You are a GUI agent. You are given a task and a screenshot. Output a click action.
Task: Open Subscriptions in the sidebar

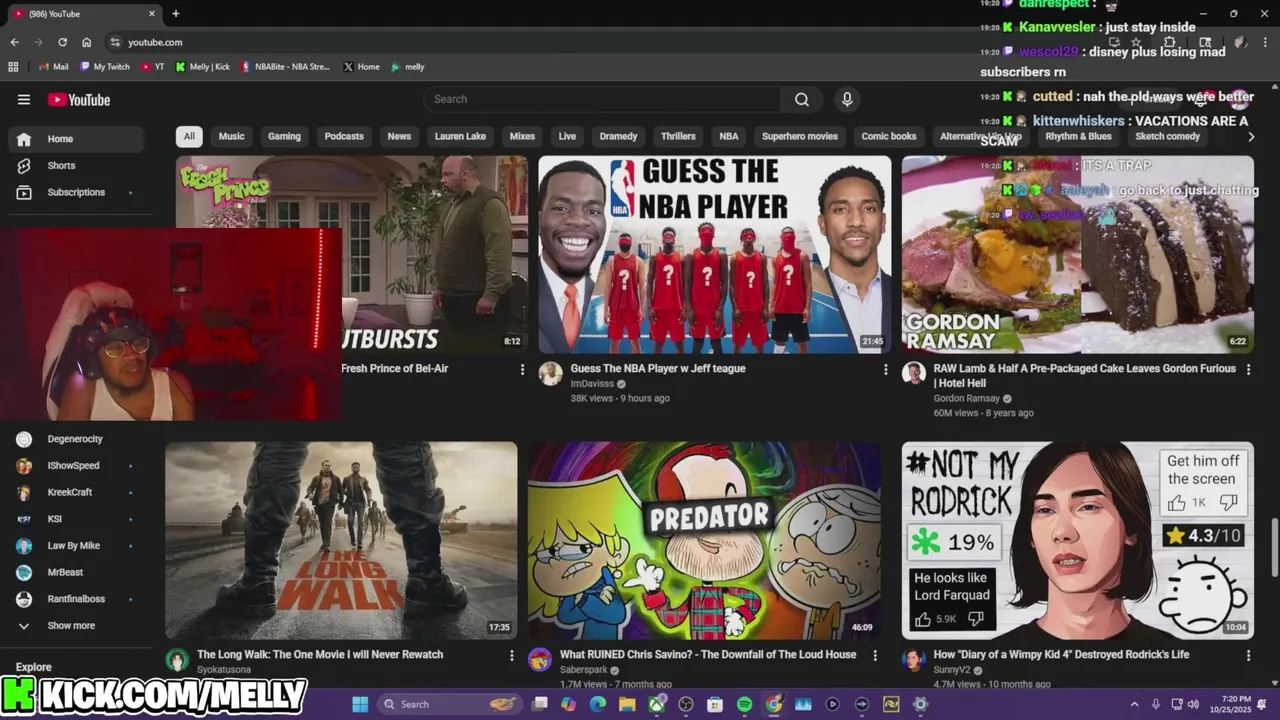(x=76, y=192)
